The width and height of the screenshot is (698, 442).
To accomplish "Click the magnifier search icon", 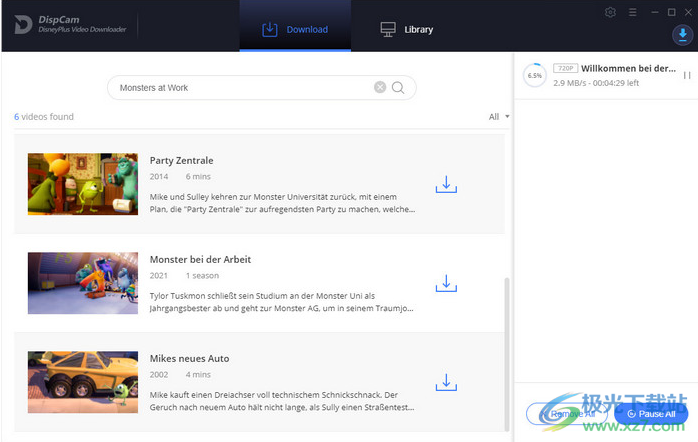I will click(x=398, y=87).
